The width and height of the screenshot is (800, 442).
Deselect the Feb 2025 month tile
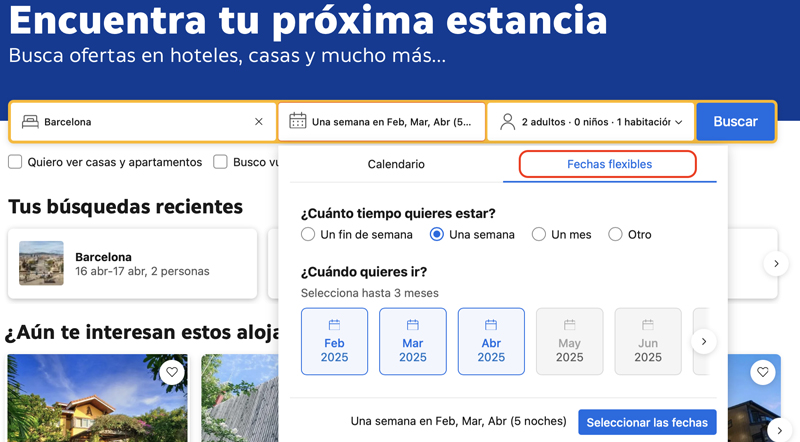click(x=334, y=341)
